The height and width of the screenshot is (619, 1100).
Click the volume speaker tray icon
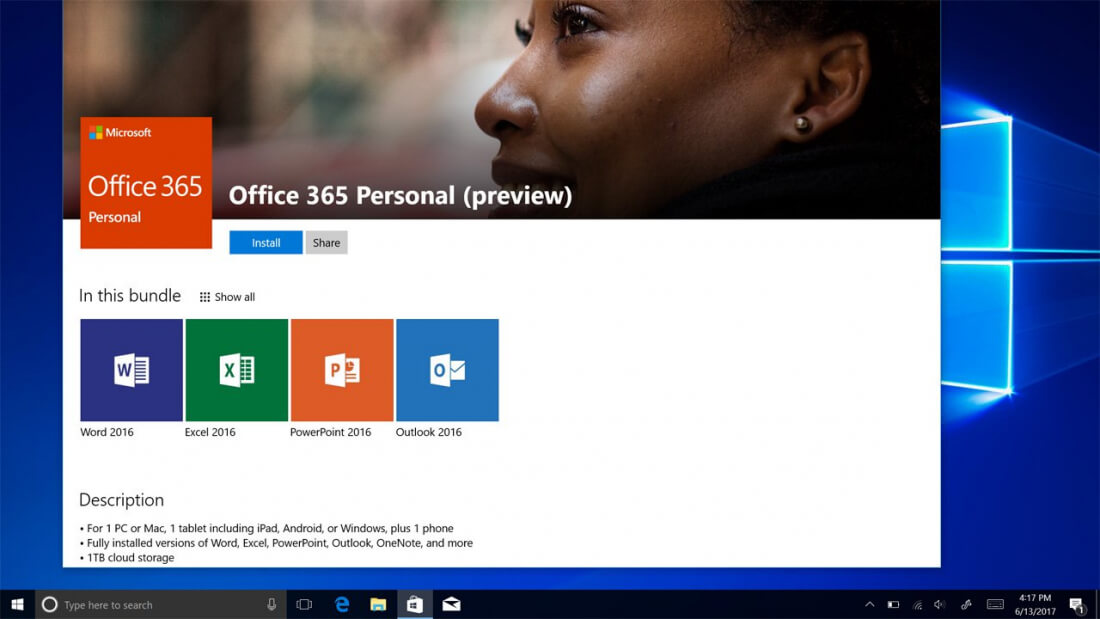point(940,604)
